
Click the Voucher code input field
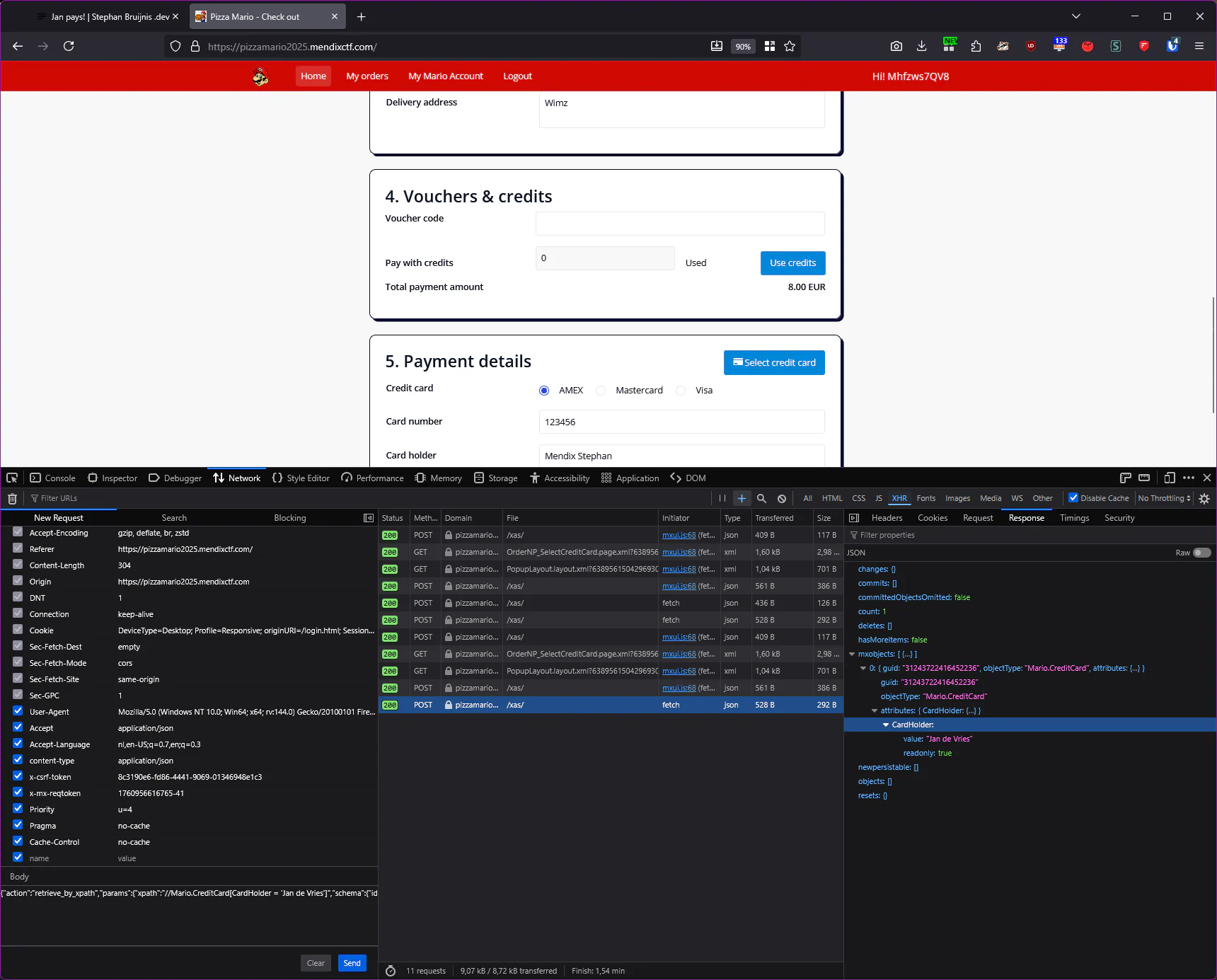click(x=679, y=224)
